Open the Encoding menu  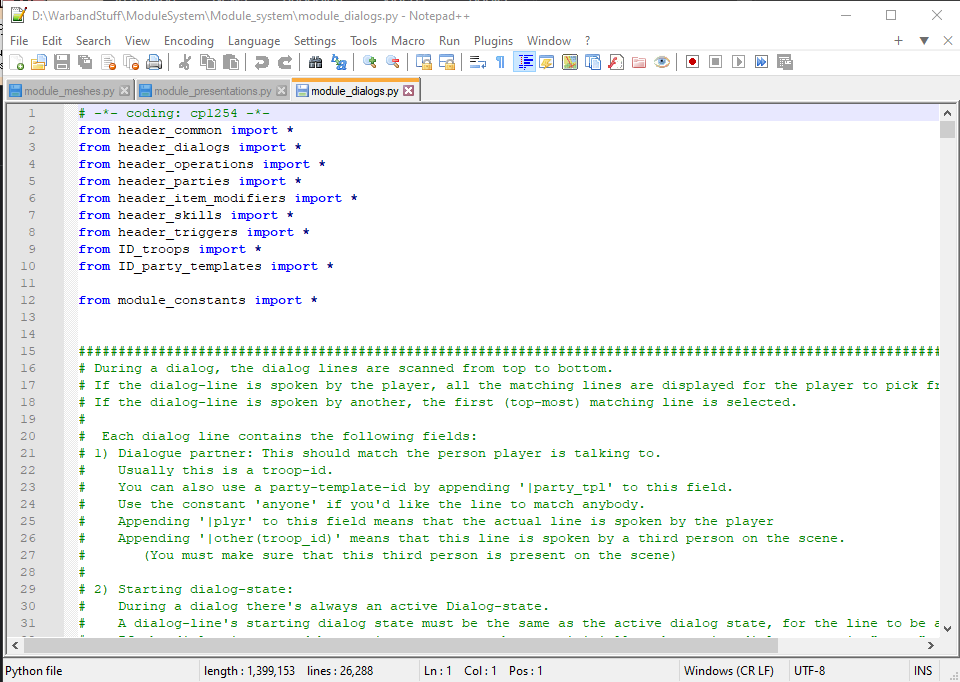tap(189, 40)
